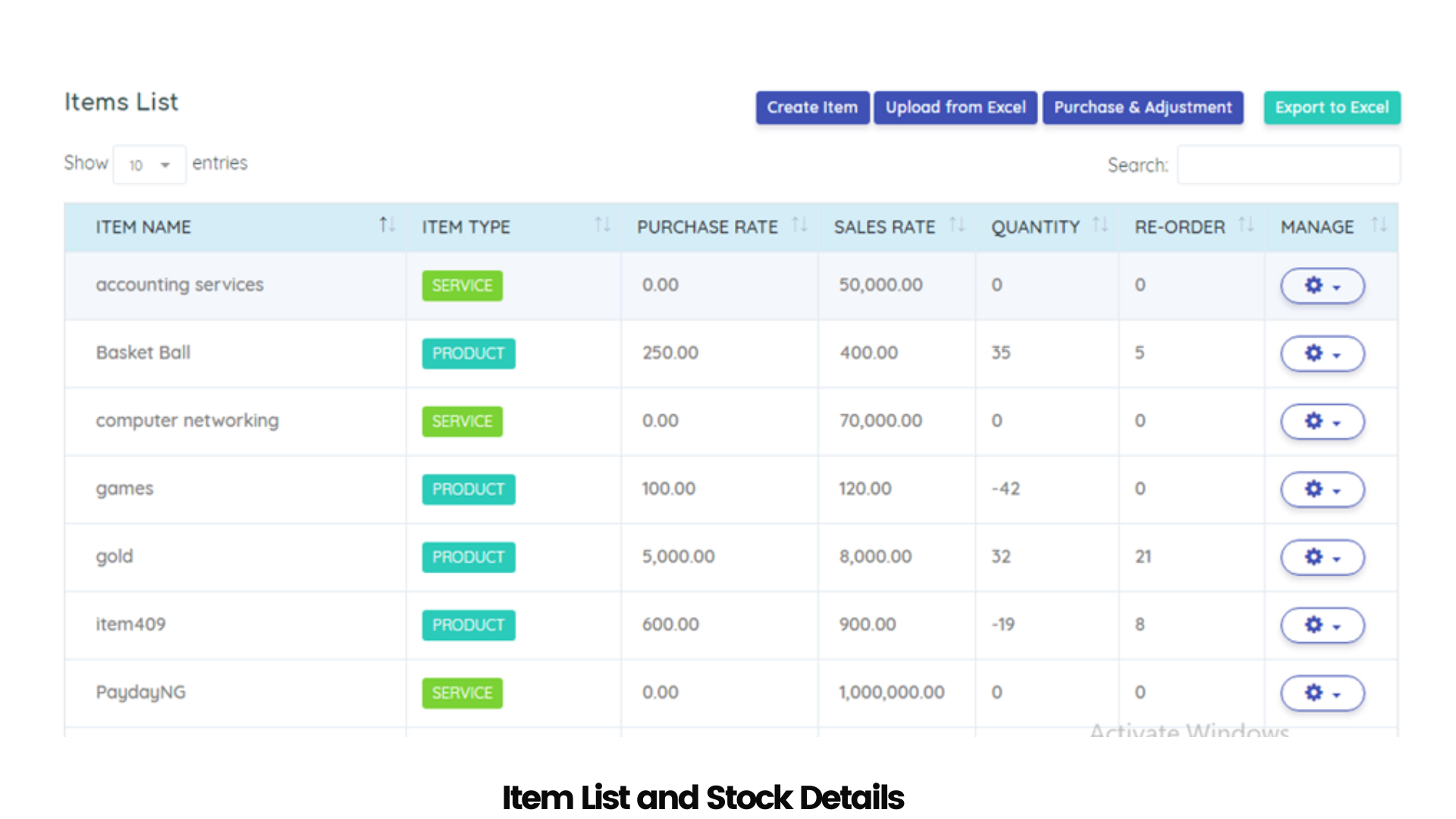Open manage gear menu for Basket Ball
The height and width of the screenshot is (819, 1456).
point(1322,353)
